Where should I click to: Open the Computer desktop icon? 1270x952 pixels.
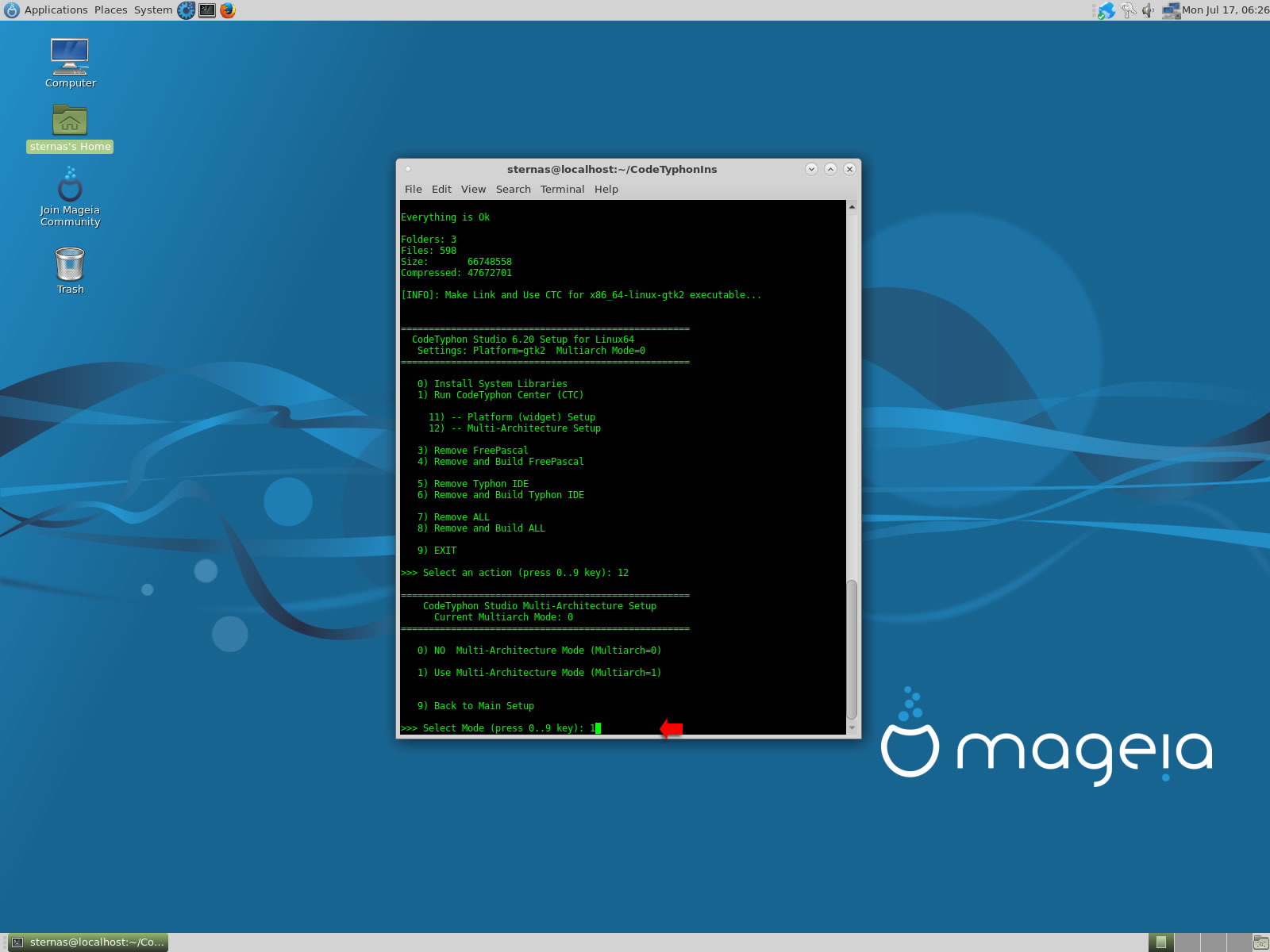pyautogui.click(x=70, y=63)
